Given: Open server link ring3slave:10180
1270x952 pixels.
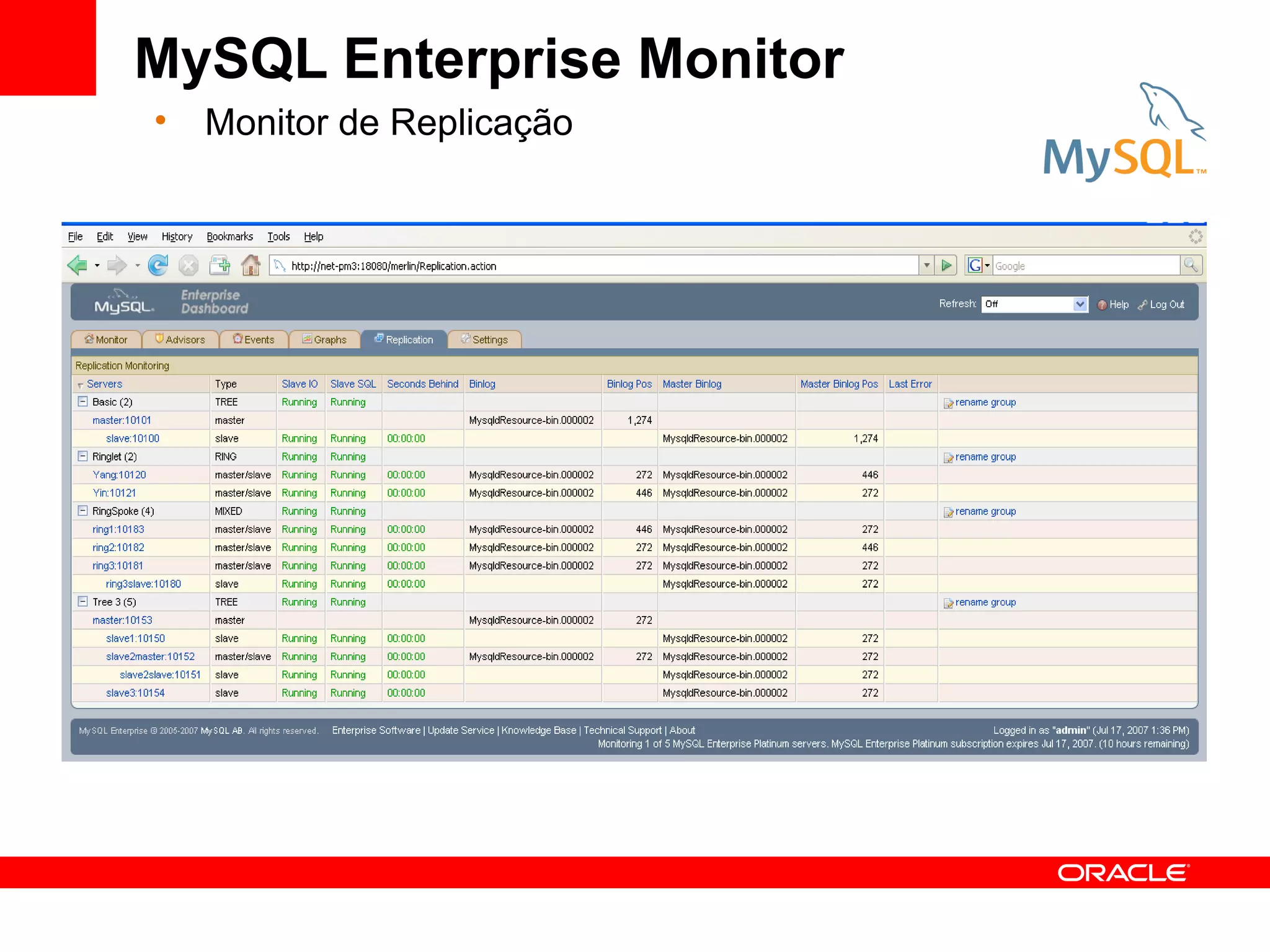Looking at the screenshot, I should (x=143, y=584).
